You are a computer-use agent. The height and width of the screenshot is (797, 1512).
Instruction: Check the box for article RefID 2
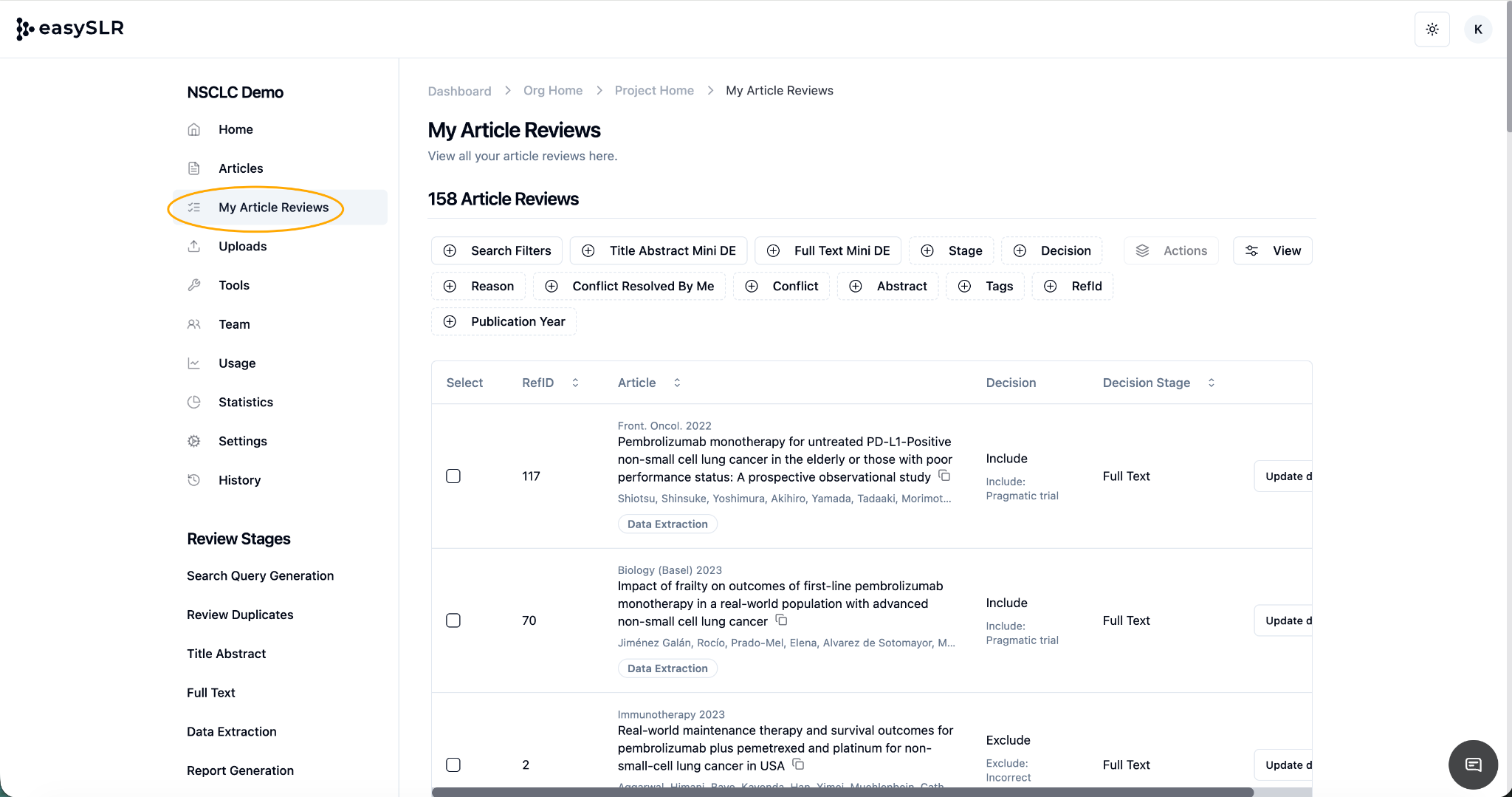tap(453, 764)
